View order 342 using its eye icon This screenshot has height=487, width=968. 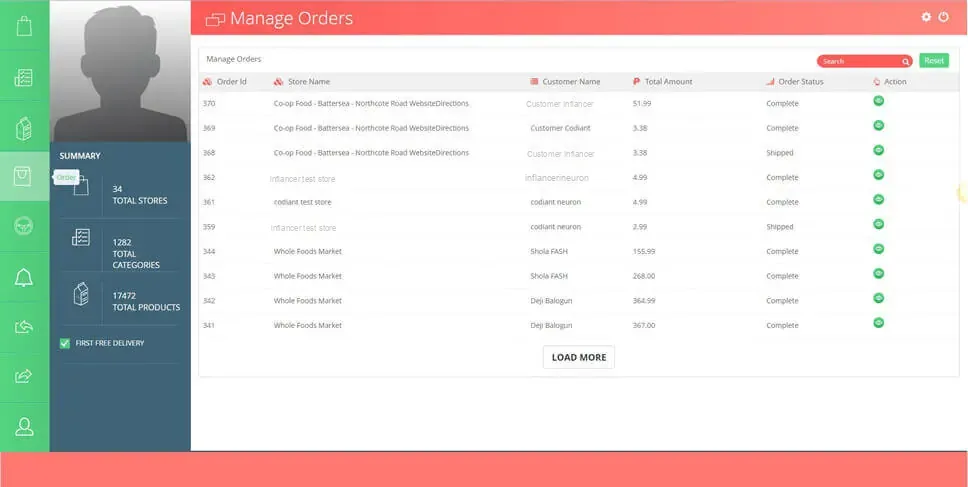(x=878, y=298)
